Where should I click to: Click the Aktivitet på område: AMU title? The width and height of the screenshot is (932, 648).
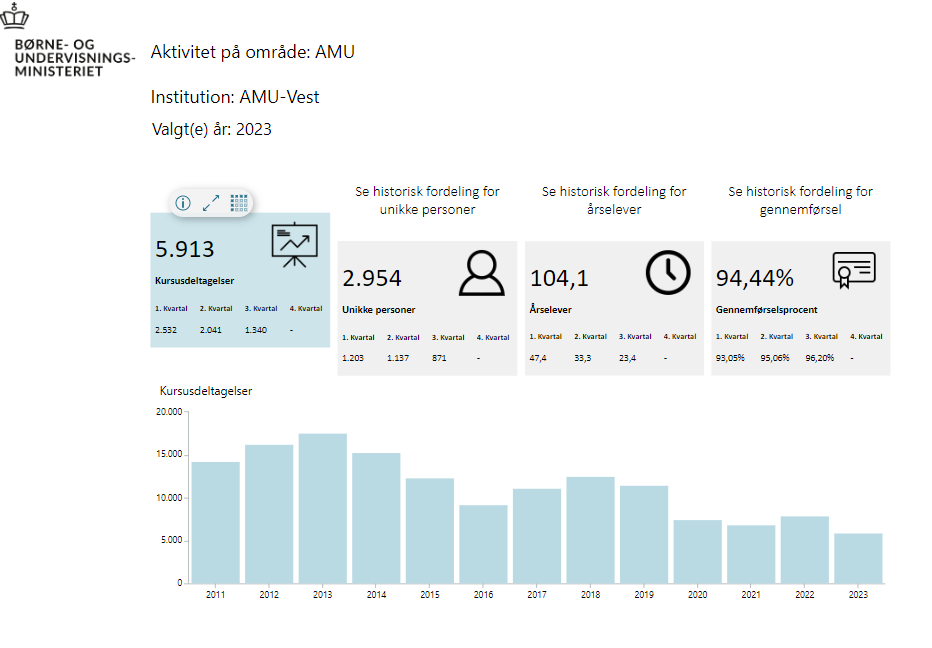(253, 52)
